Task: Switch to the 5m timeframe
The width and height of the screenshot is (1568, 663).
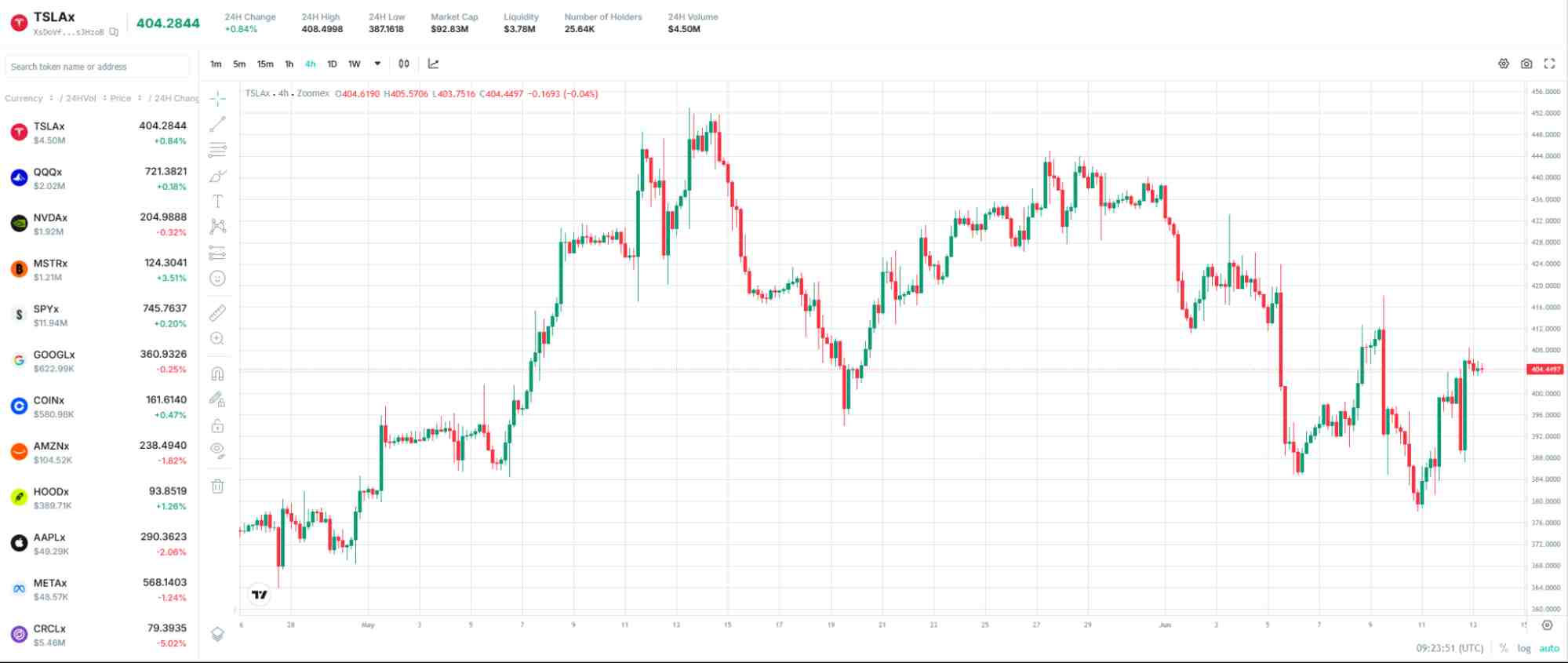Action: 239,64
